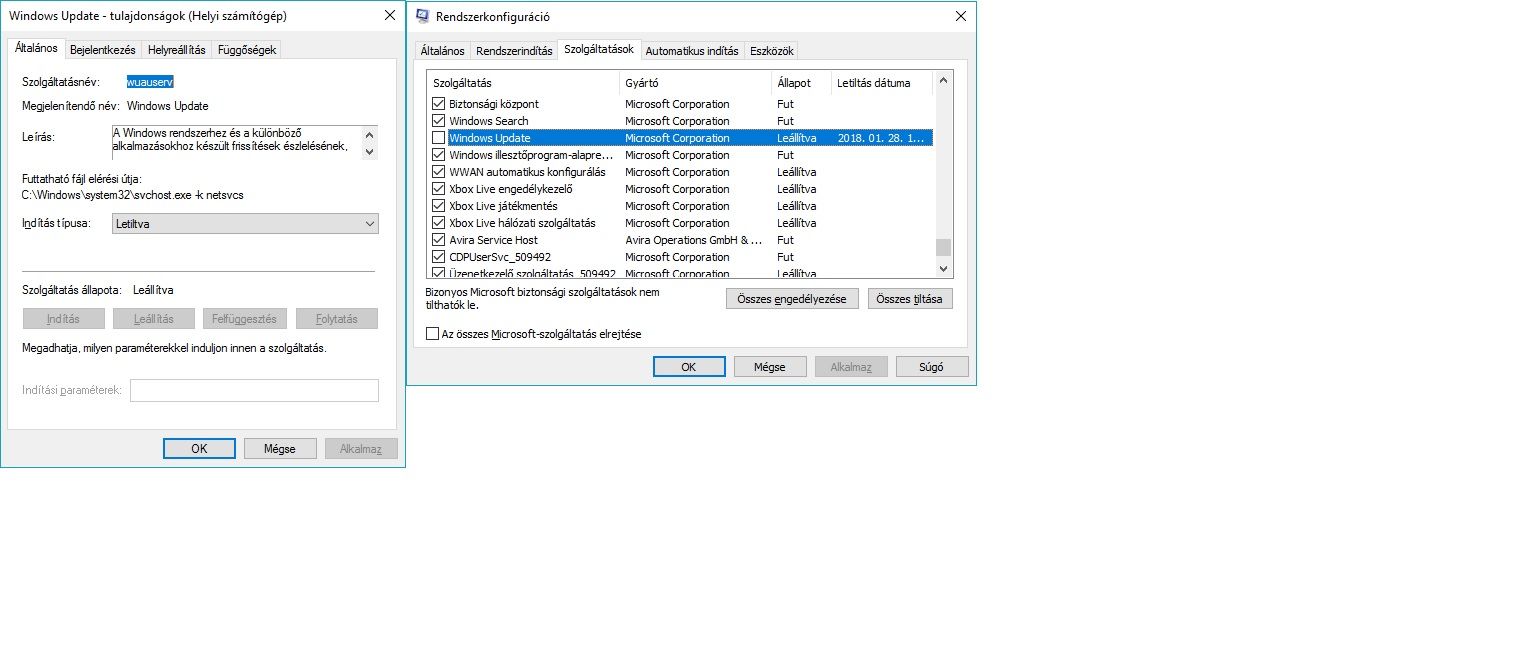Select the Xbox Live játékmentés row name
The width and height of the screenshot is (1536, 648).
[503, 206]
